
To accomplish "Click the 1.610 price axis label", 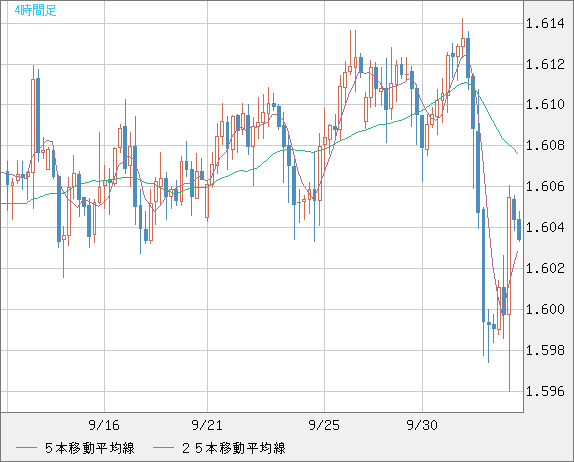I will [545, 105].
